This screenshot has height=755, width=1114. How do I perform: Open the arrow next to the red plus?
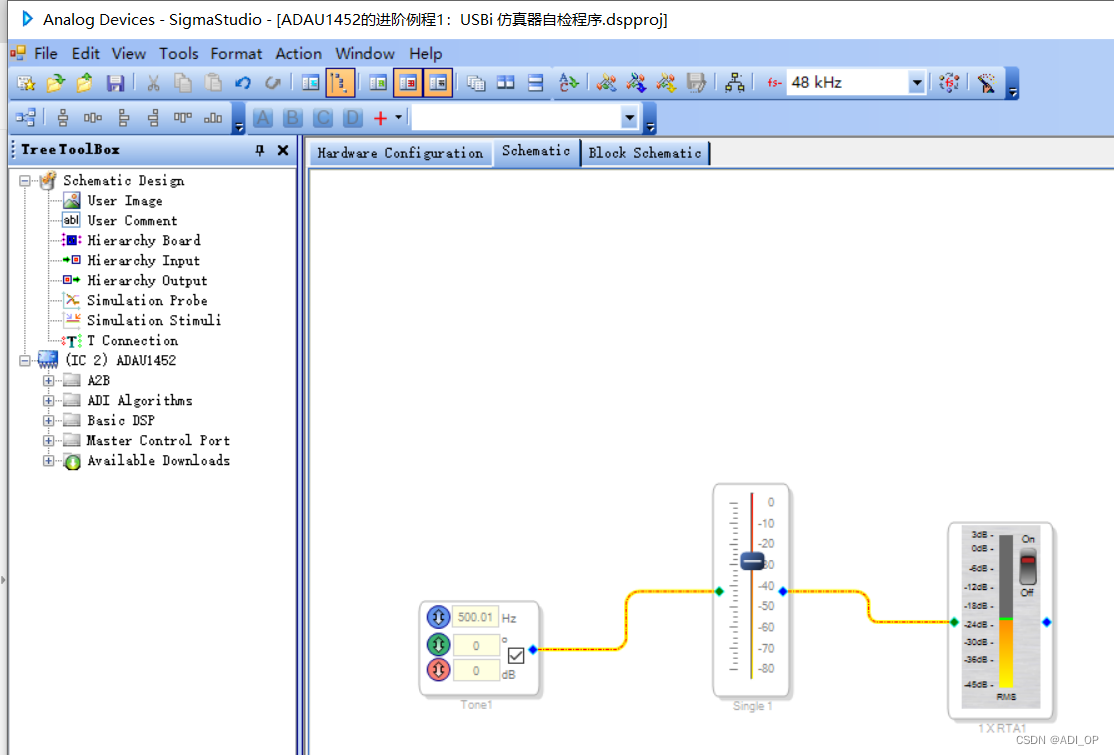pyautogui.click(x=399, y=117)
